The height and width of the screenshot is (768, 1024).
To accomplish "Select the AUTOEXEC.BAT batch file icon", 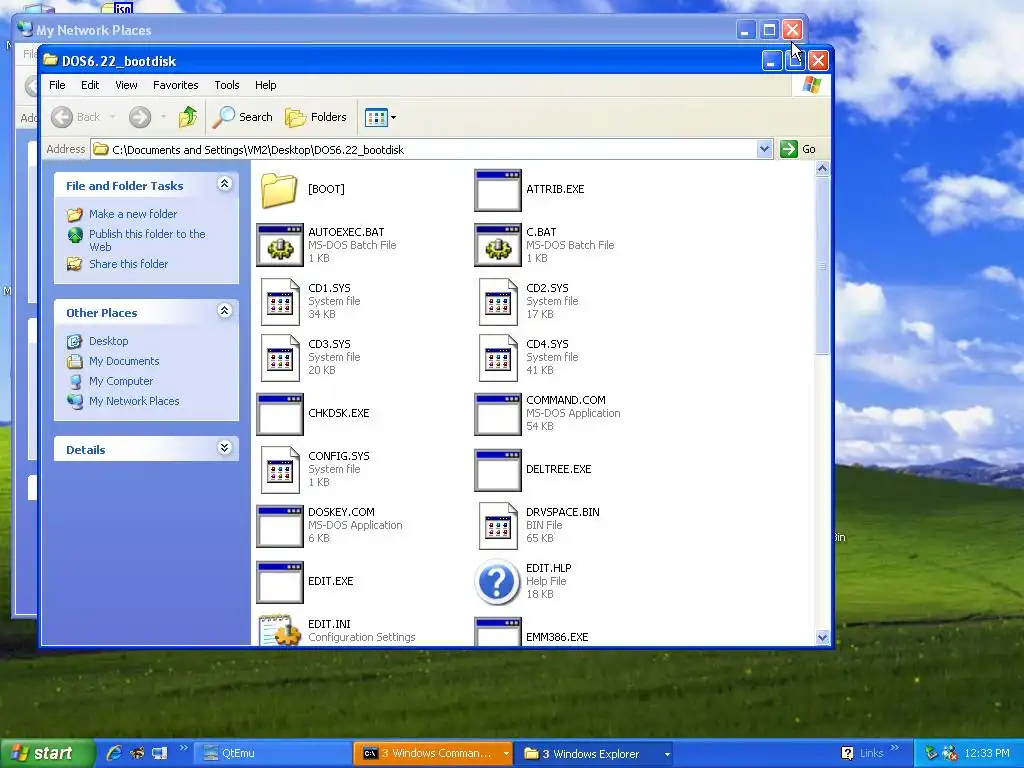I will [x=280, y=246].
